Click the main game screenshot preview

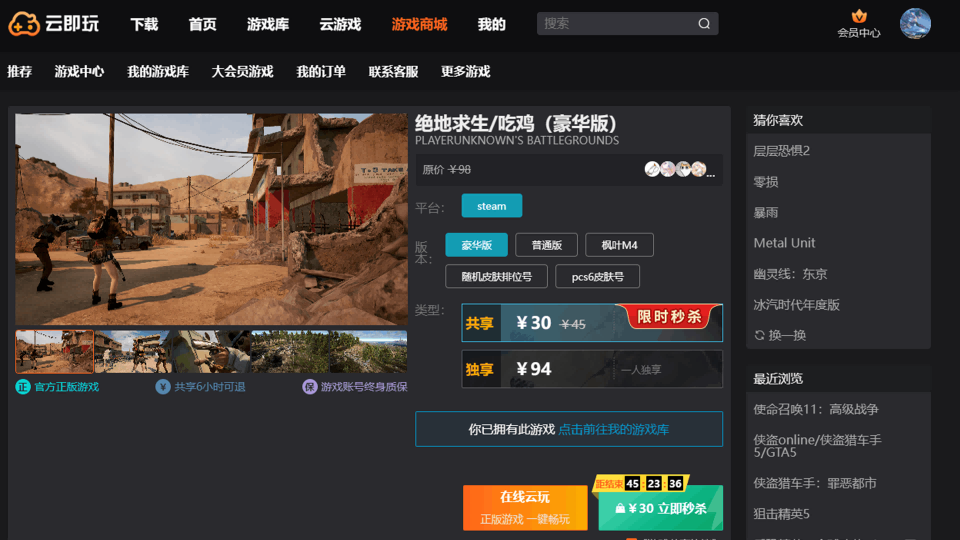tap(211, 219)
